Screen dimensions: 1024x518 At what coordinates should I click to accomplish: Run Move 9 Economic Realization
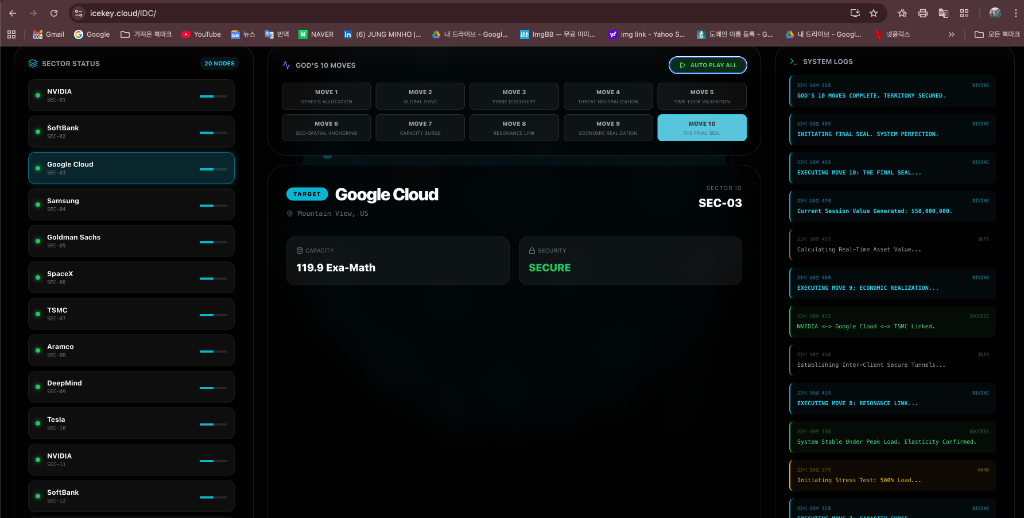click(608, 127)
